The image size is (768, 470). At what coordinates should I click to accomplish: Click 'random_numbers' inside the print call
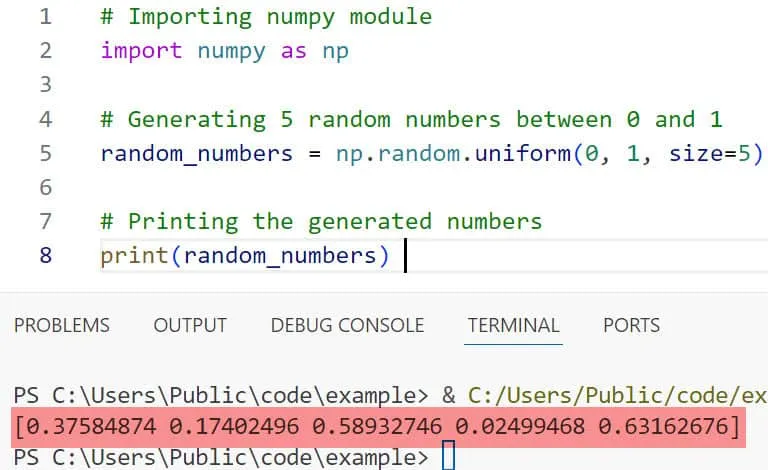click(x=280, y=256)
